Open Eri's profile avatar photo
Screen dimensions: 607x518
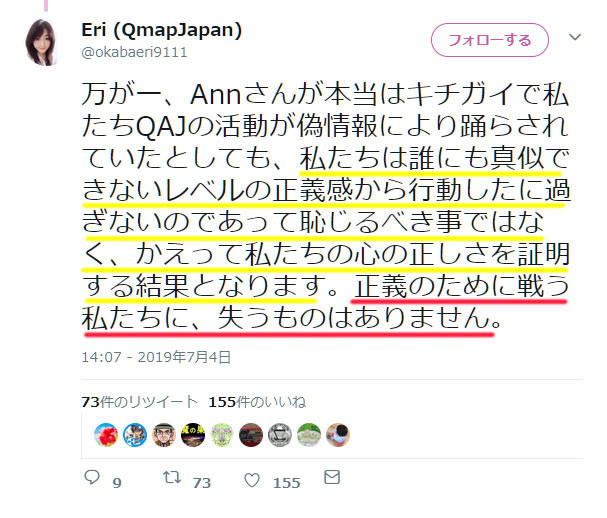point(41,43)
